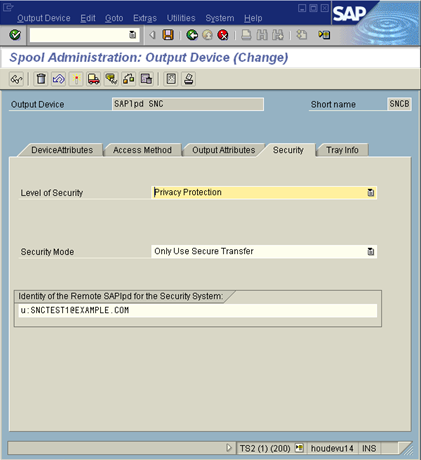Open the Security Mode dropdown
421x460 pixels.
click(371, 251)
